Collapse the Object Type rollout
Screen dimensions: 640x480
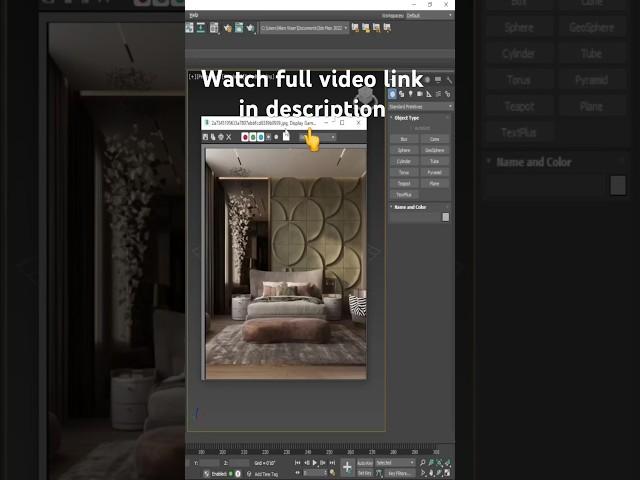406,118
